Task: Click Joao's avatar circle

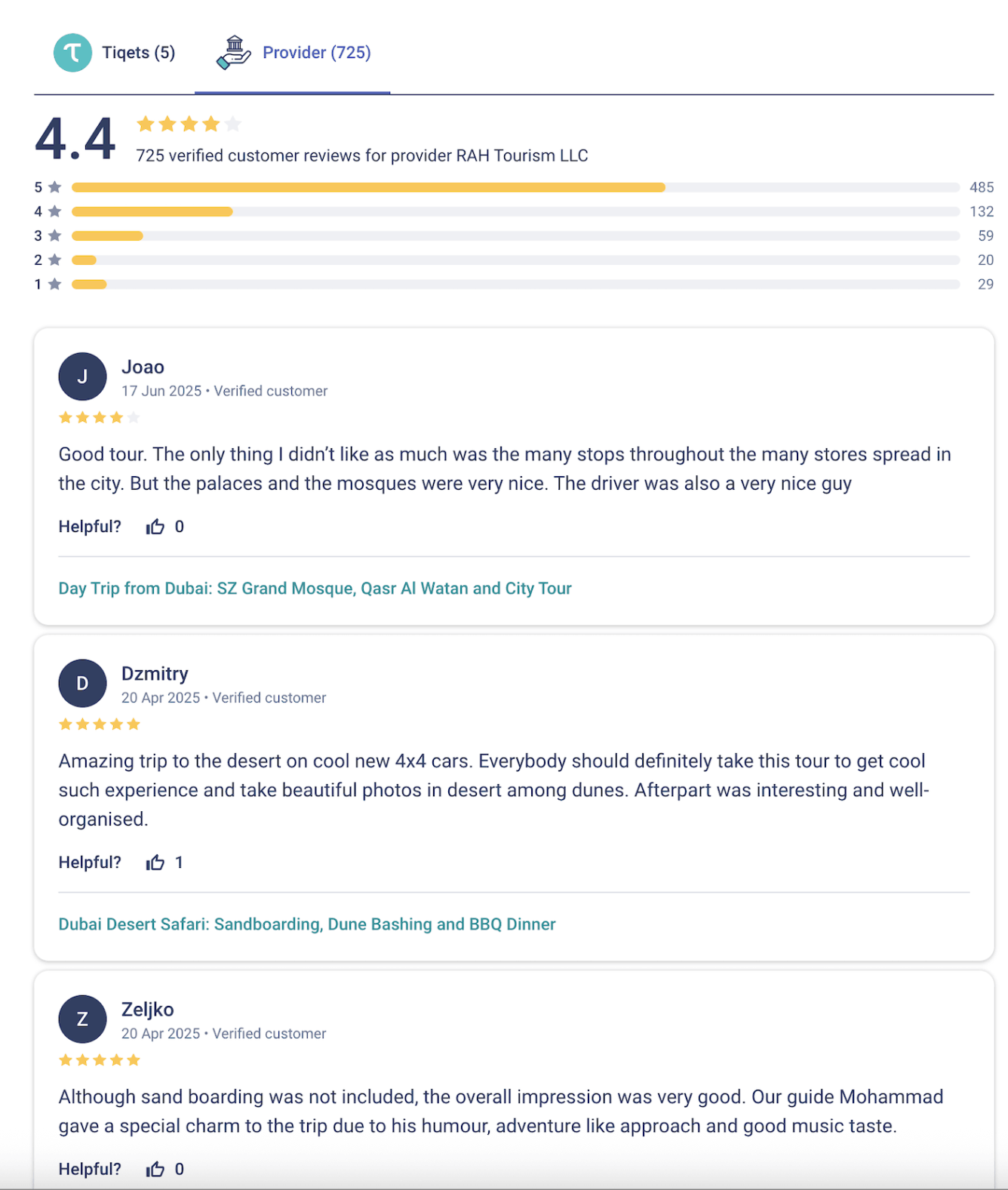Action: pyautogui.click(x=82, y=377)
